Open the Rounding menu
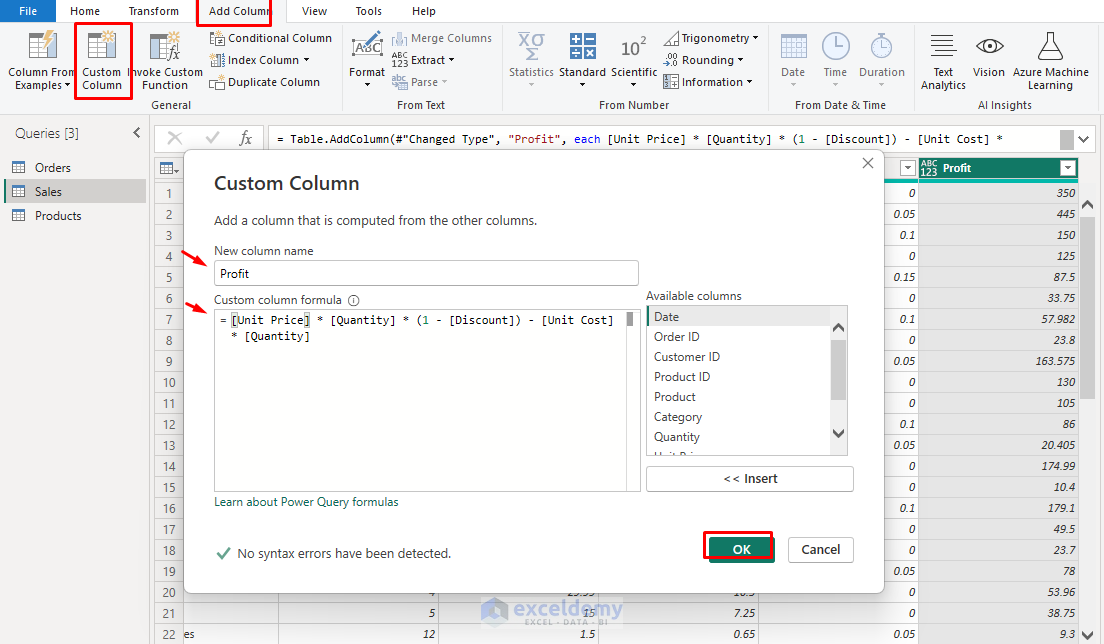1104x644 pixels. point(703,60)
